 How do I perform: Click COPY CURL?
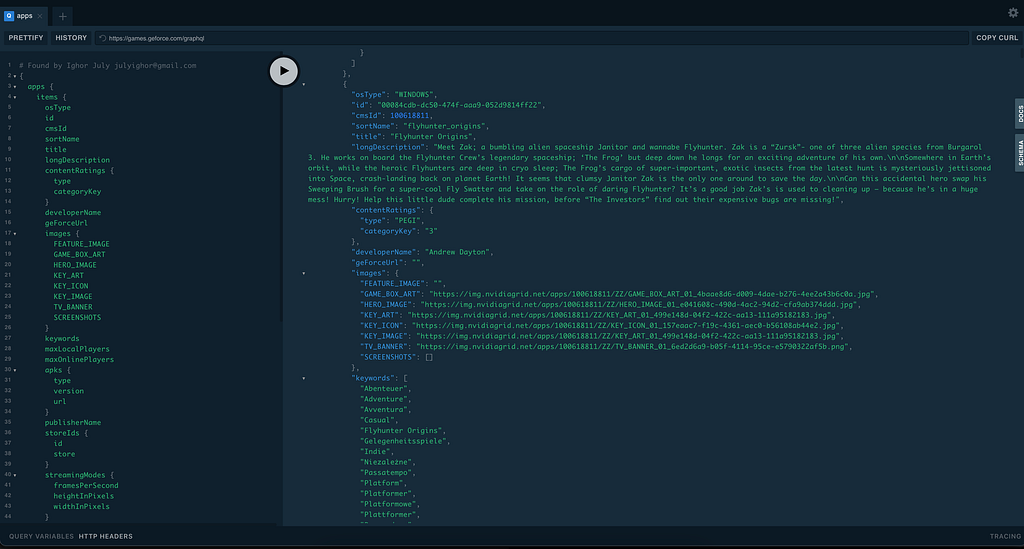[997, 38]
